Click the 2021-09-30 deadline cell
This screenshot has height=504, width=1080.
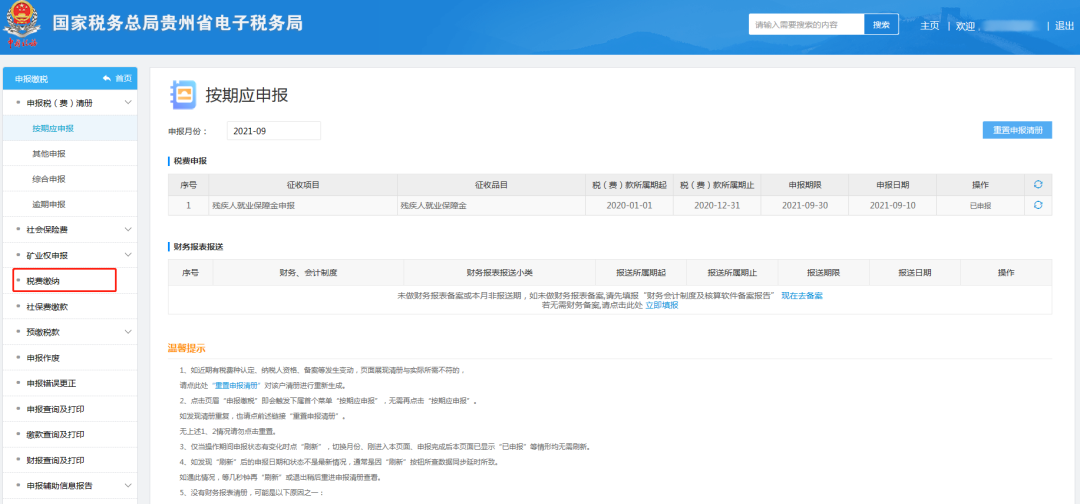coord(804,205)
